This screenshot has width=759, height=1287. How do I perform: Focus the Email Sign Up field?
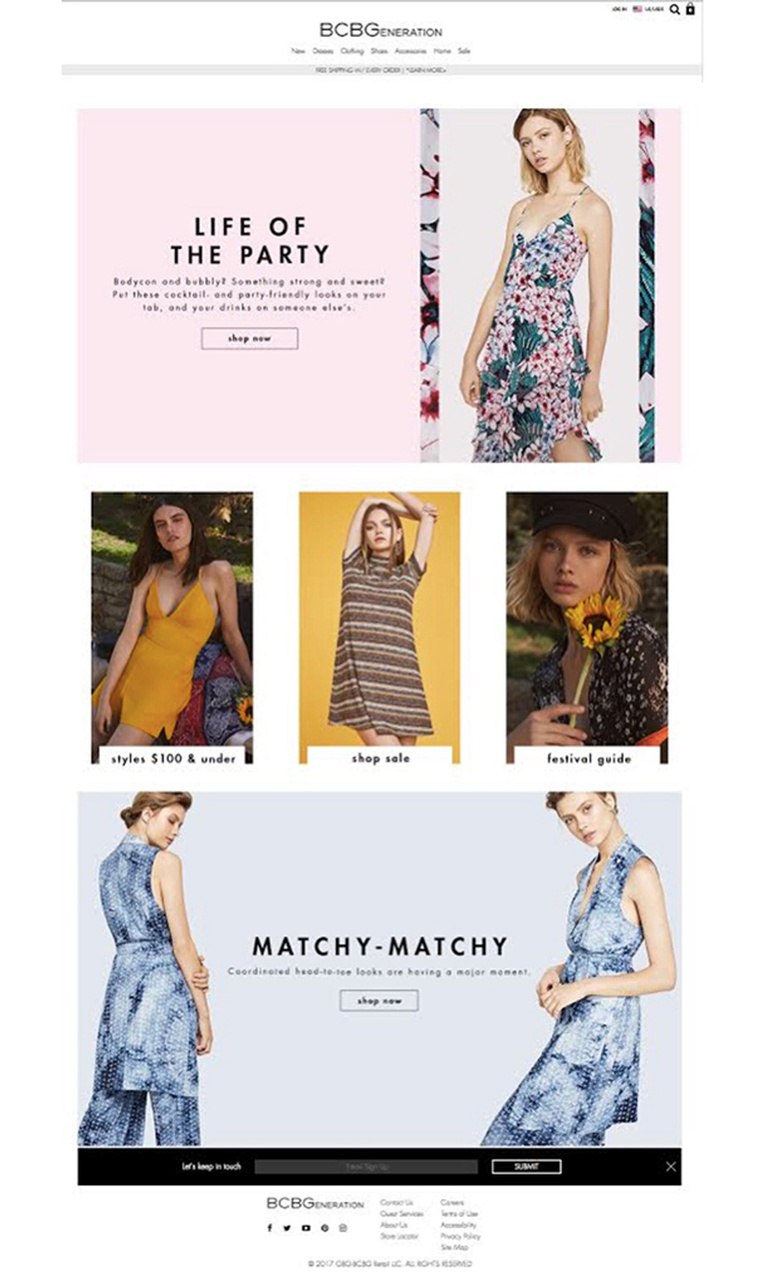click(x=366, y=1166)
